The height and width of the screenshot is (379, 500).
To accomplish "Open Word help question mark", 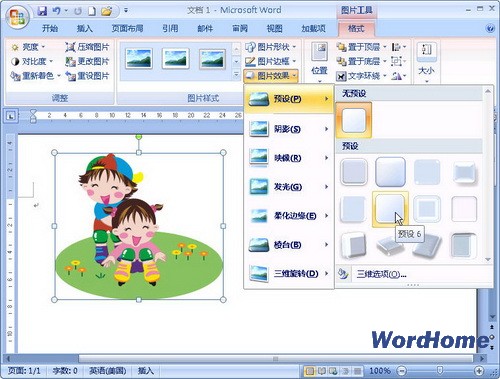I will click(490, 28).
